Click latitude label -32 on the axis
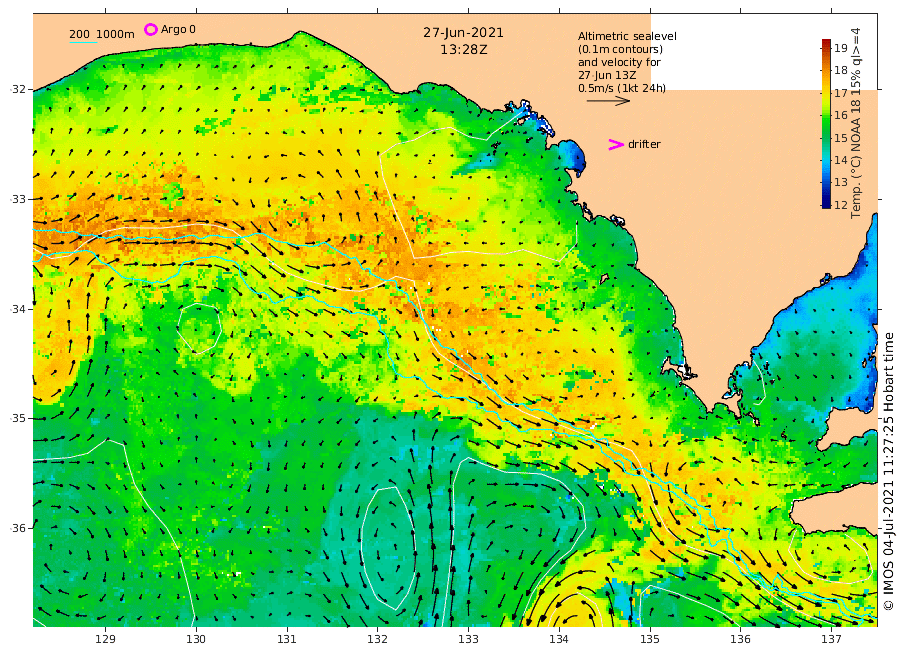The image size is (900, 660). [18, 90]
